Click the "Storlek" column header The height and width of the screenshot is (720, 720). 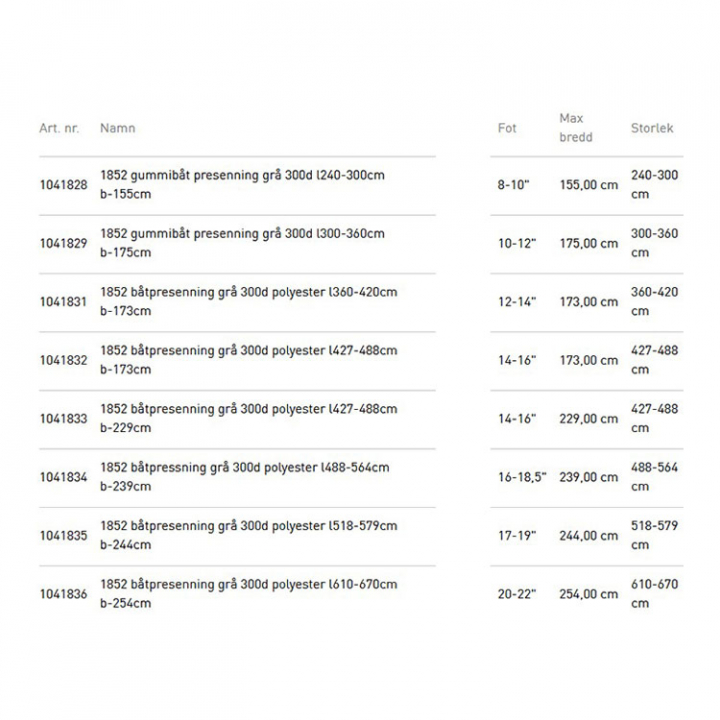(x=652, y=128)
